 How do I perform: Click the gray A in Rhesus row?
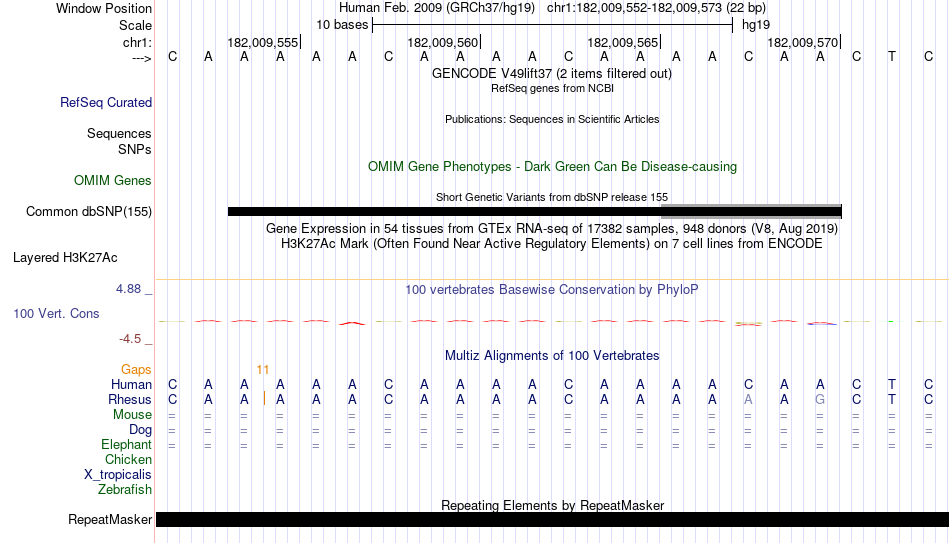[748, 399]
